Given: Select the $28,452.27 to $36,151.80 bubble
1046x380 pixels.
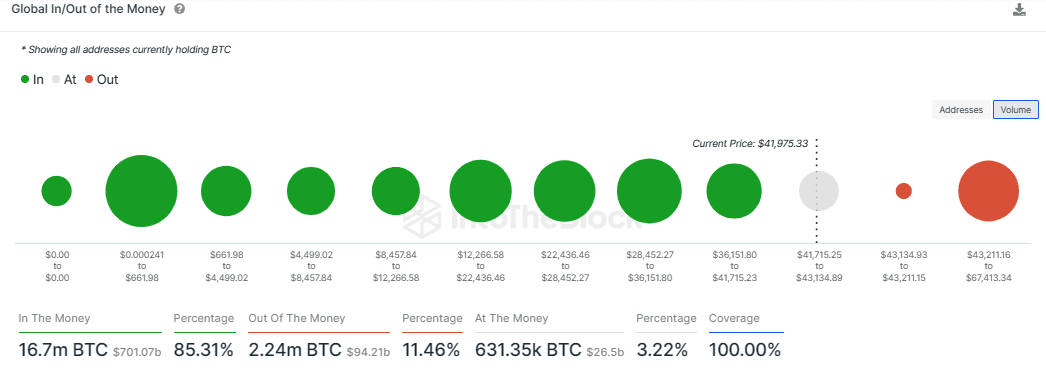Looking at the screenshot, I should pyautogui.click(x=649, y=191).
